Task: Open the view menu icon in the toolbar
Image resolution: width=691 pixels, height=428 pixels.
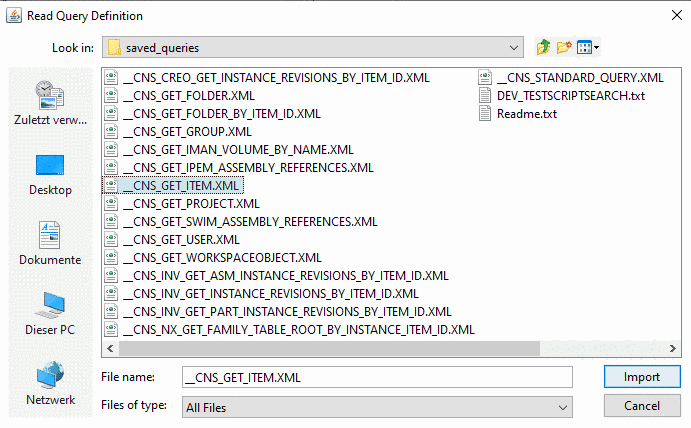Action: coord(587,47)
